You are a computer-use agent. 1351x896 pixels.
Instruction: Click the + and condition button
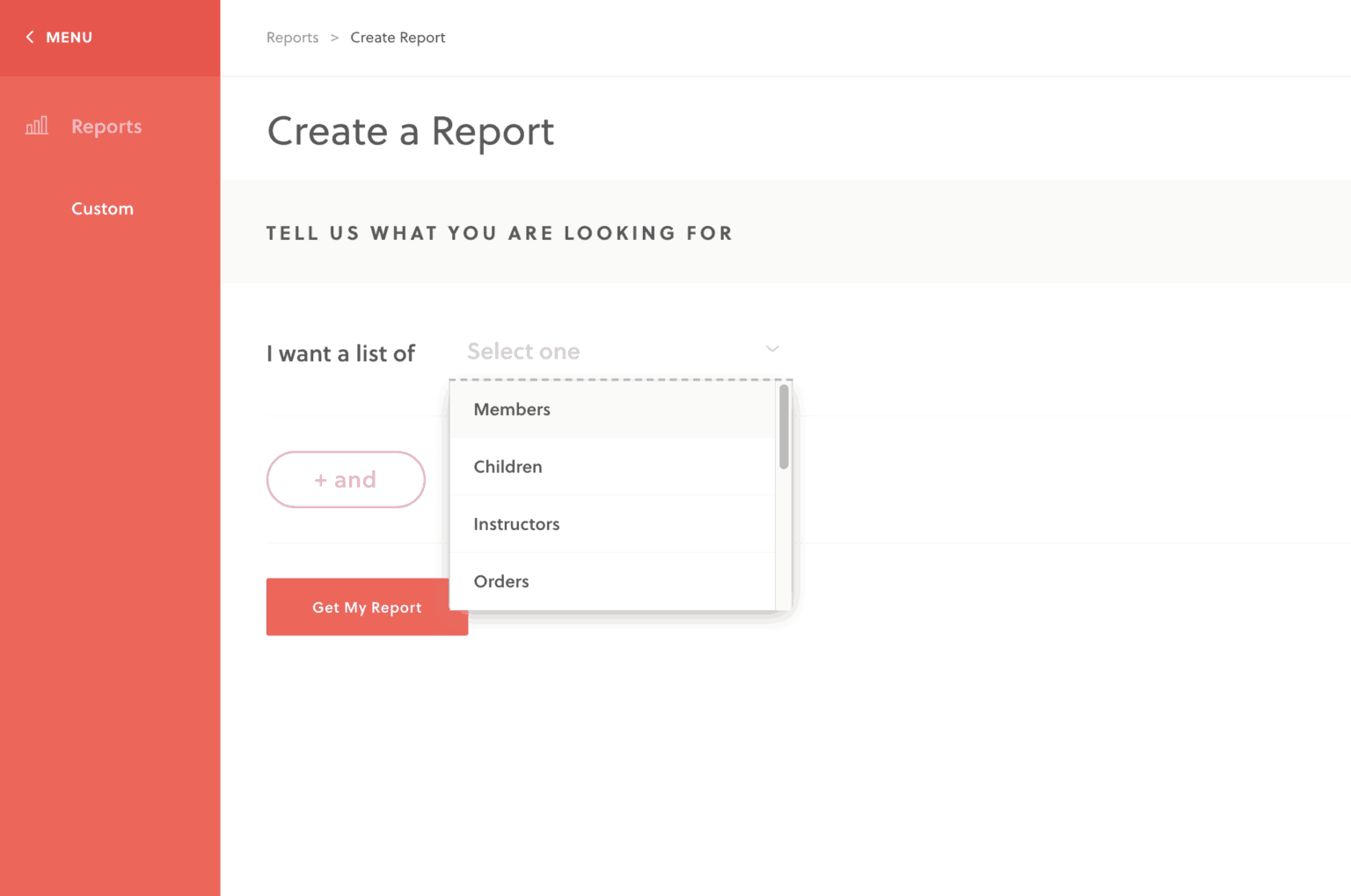(x=346, y=479)
